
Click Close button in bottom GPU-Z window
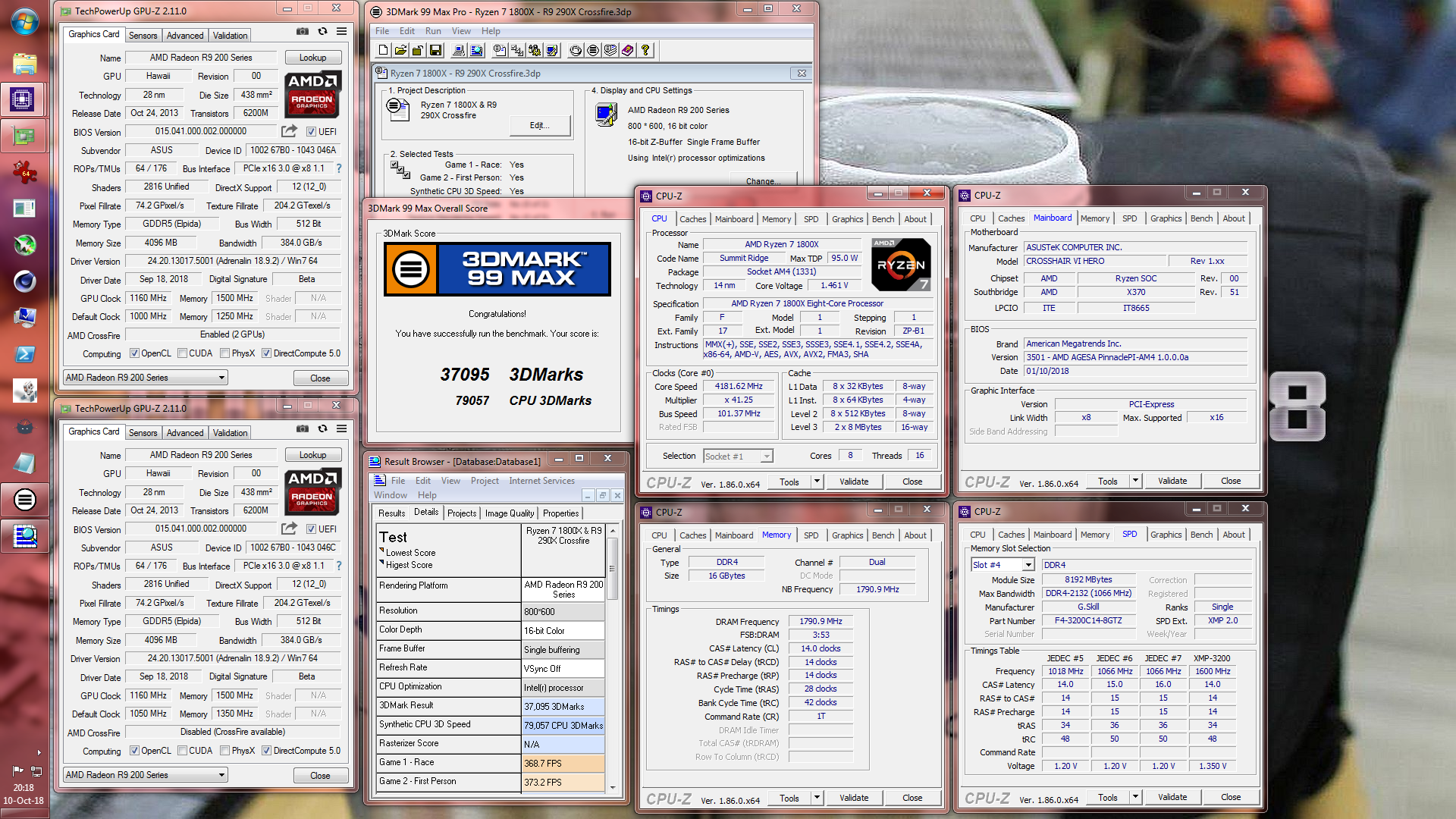320,776
